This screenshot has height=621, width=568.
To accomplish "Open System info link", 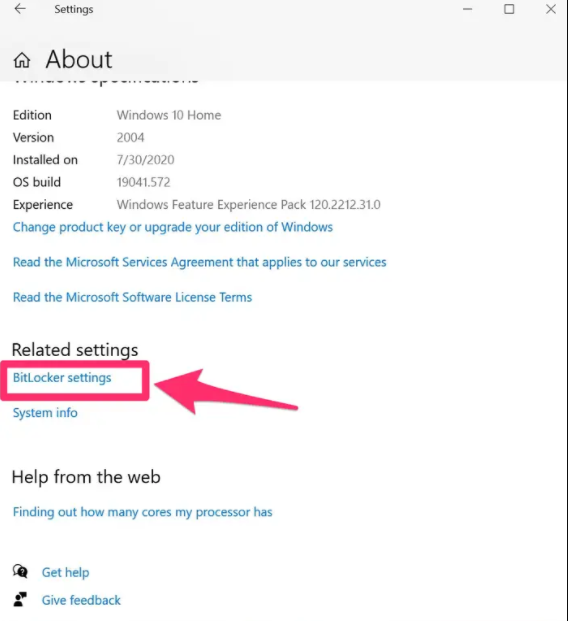I will coord(45,413).
